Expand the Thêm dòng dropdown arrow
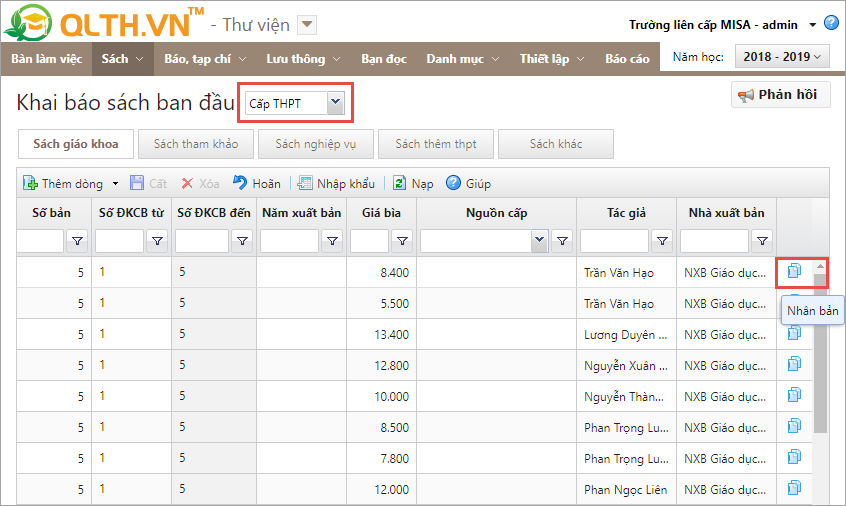The height and width of the screenshot is (506, 846). click(115, 183)
